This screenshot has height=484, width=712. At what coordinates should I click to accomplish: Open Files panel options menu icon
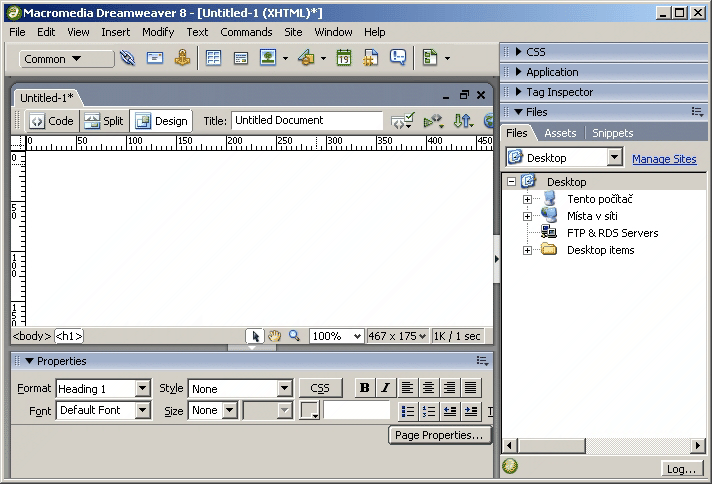697,112
